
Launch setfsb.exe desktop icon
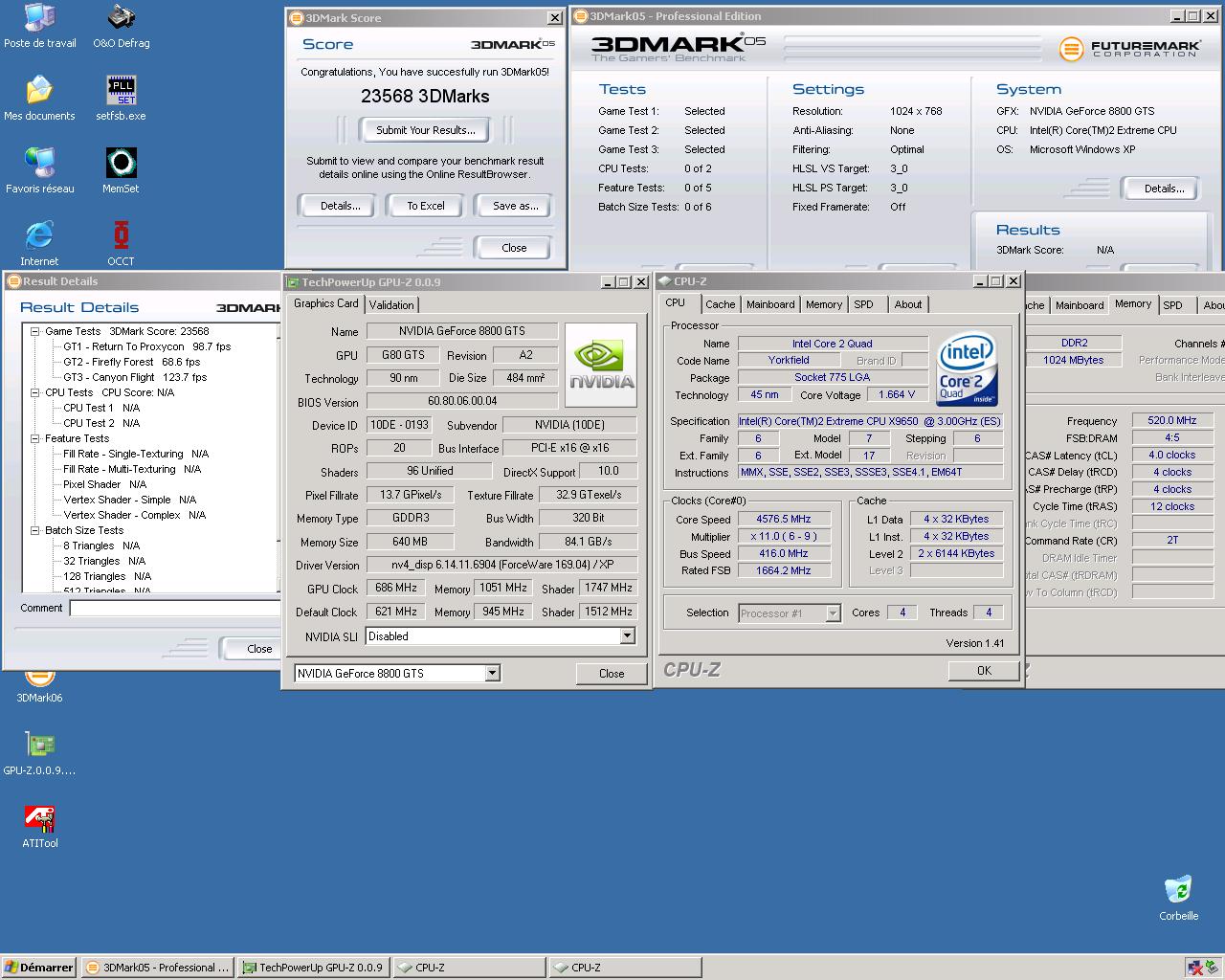(122, 99)
